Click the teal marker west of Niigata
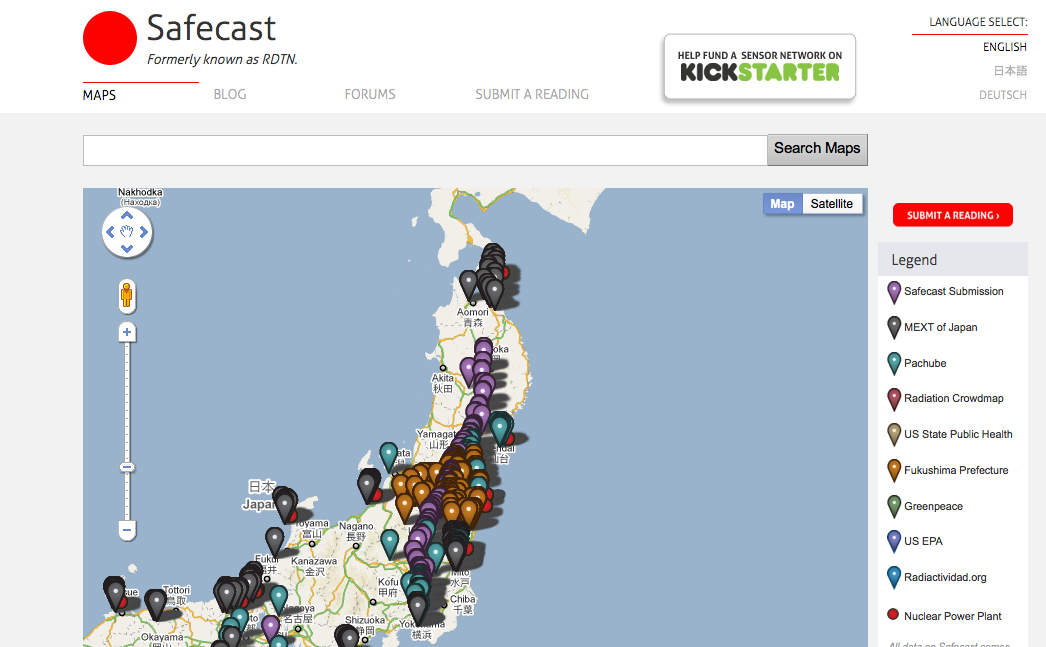The width and height of the screenshot is (1046, 647). tap(389, 456)
